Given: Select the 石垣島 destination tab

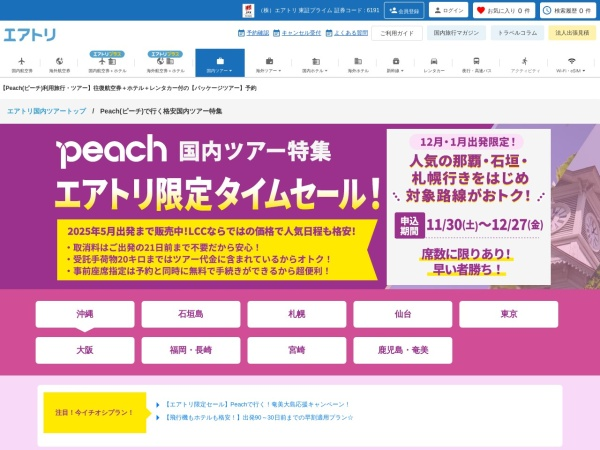Looking at the screenshot, I should click(x=191, y=314).
